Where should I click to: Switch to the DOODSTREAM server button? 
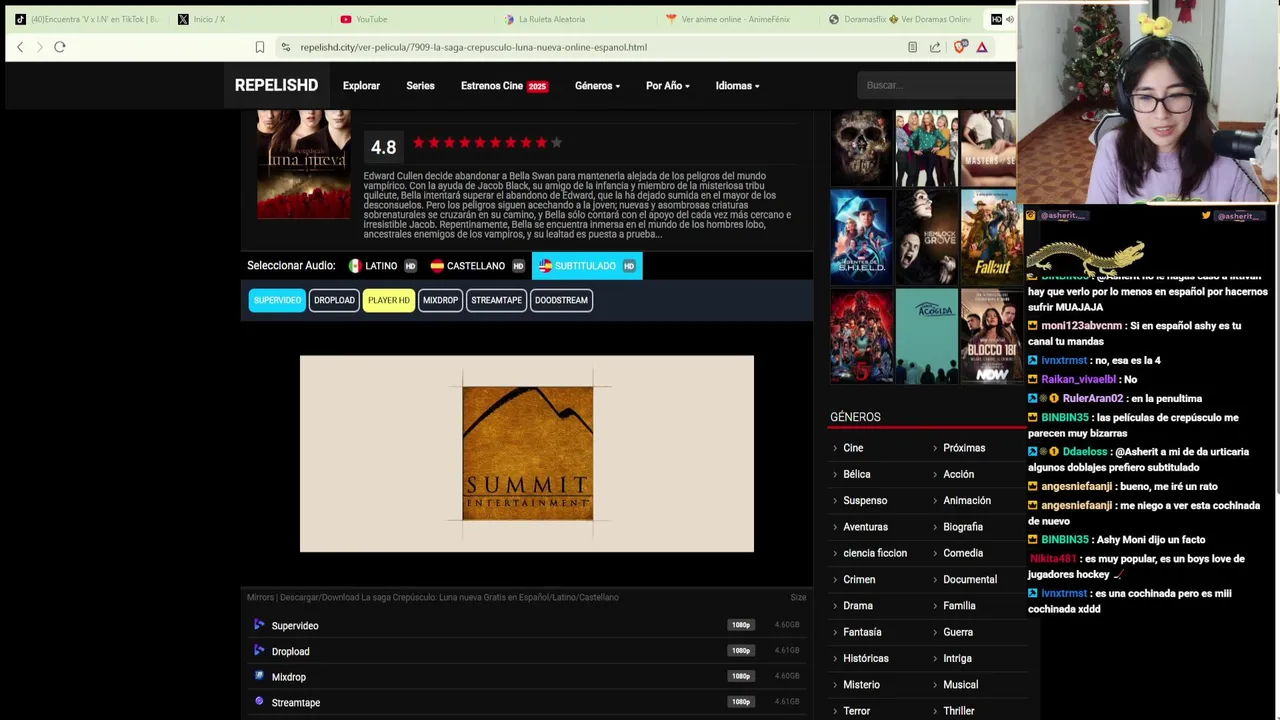pyautogui.click(x=561, y=300)
